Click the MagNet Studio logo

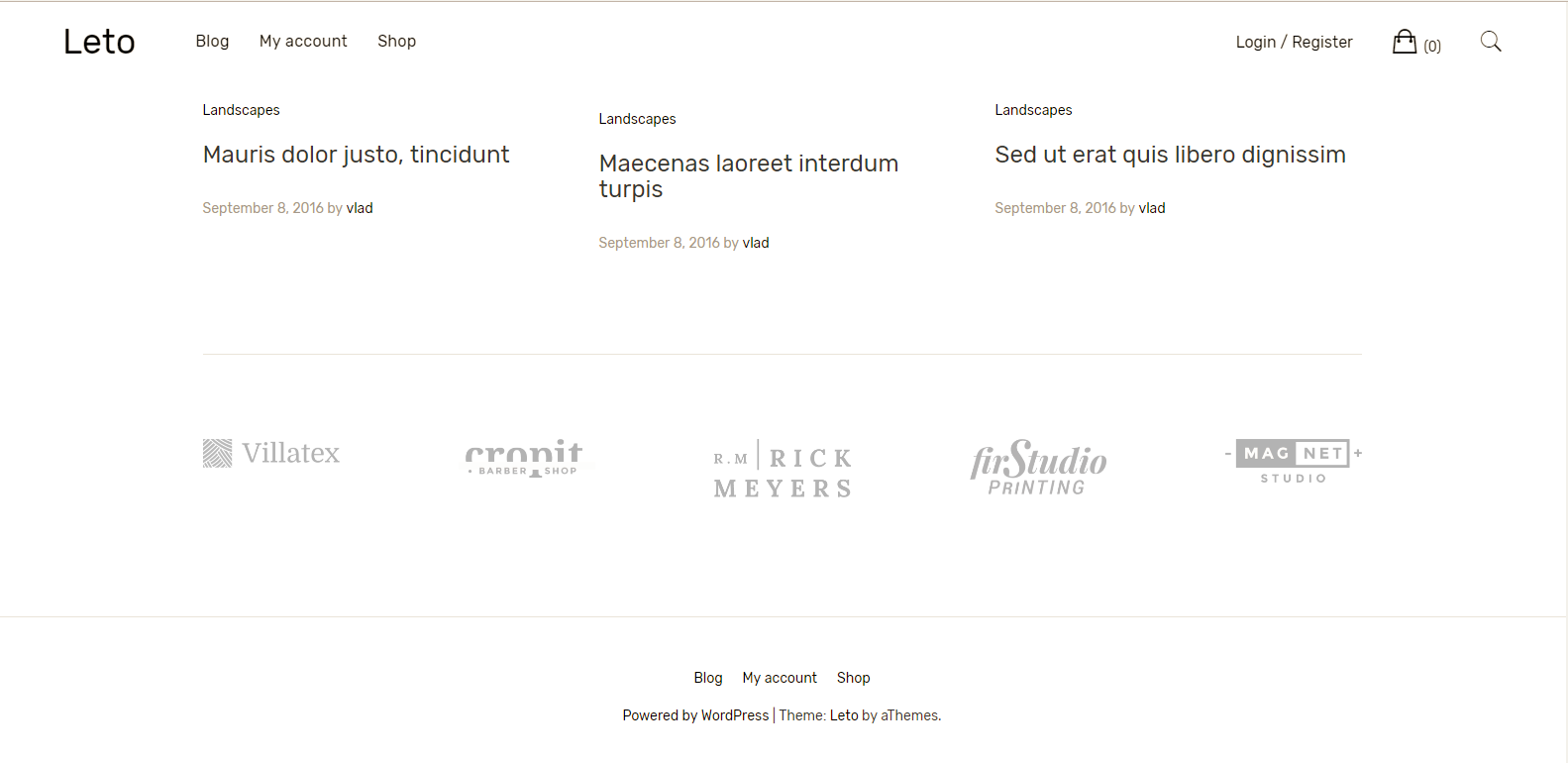tap(1293, 461)
